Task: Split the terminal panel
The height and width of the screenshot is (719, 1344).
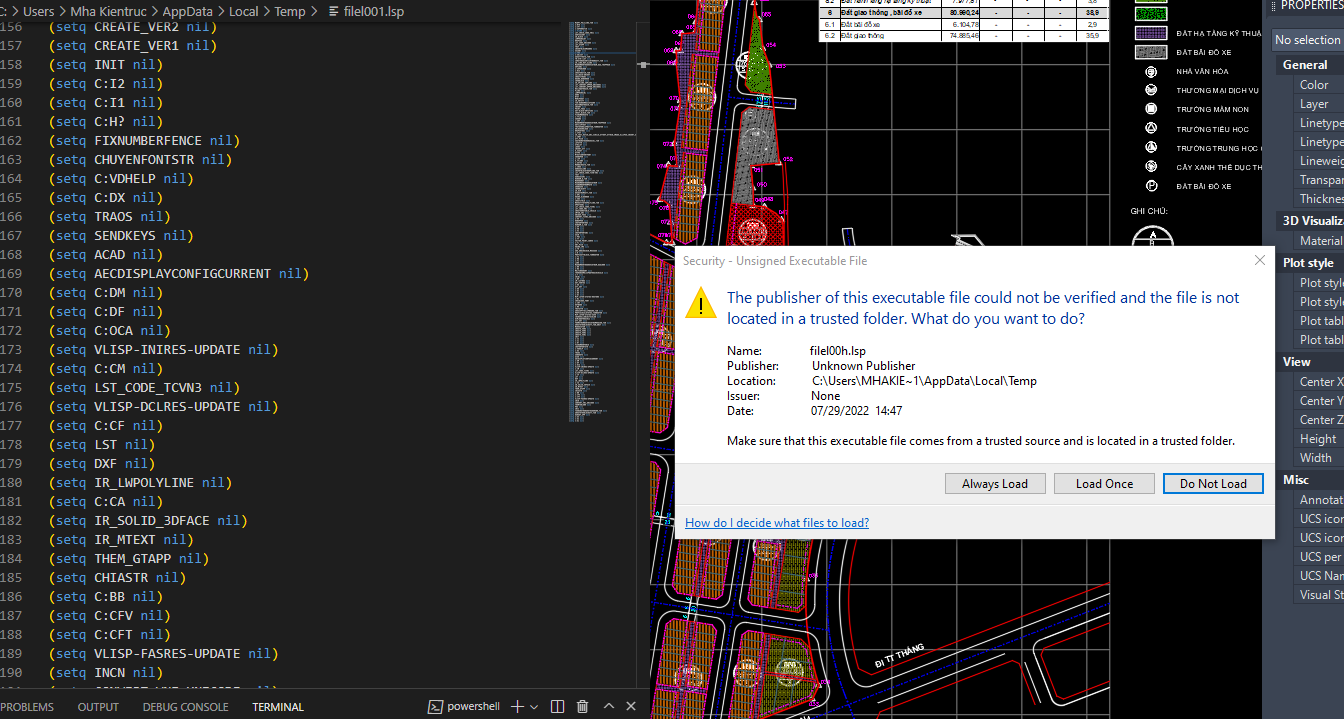Action: coord(558,707)
